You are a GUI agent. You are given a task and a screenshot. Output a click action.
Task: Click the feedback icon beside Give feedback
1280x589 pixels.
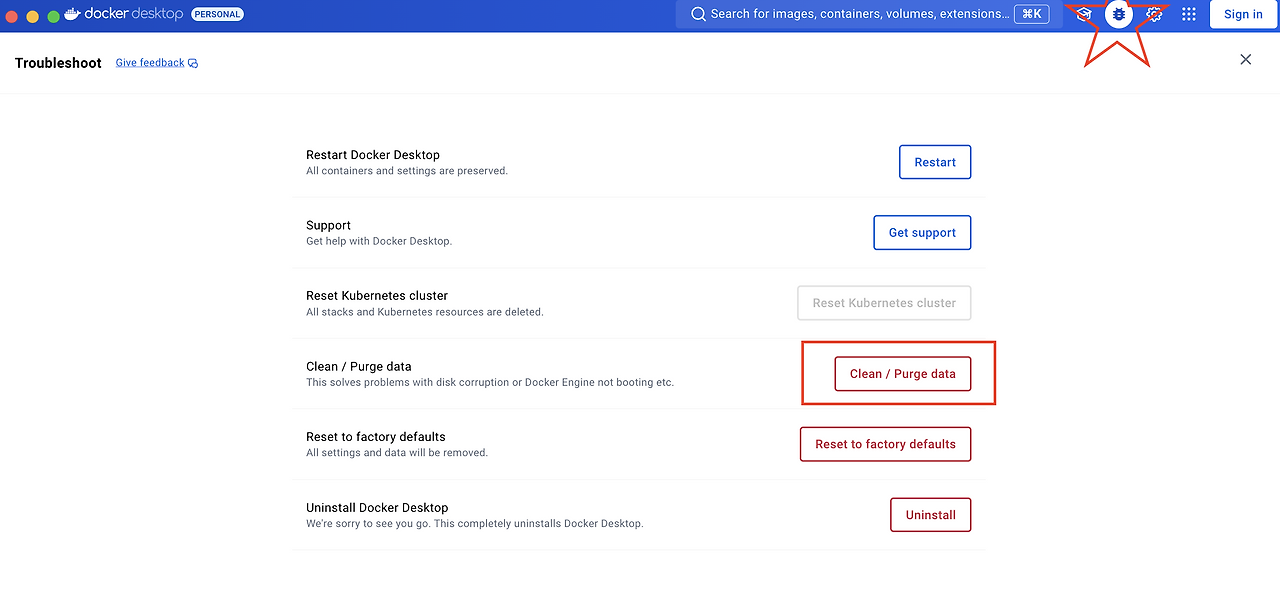pyautogui.click(x=193, y=63)
